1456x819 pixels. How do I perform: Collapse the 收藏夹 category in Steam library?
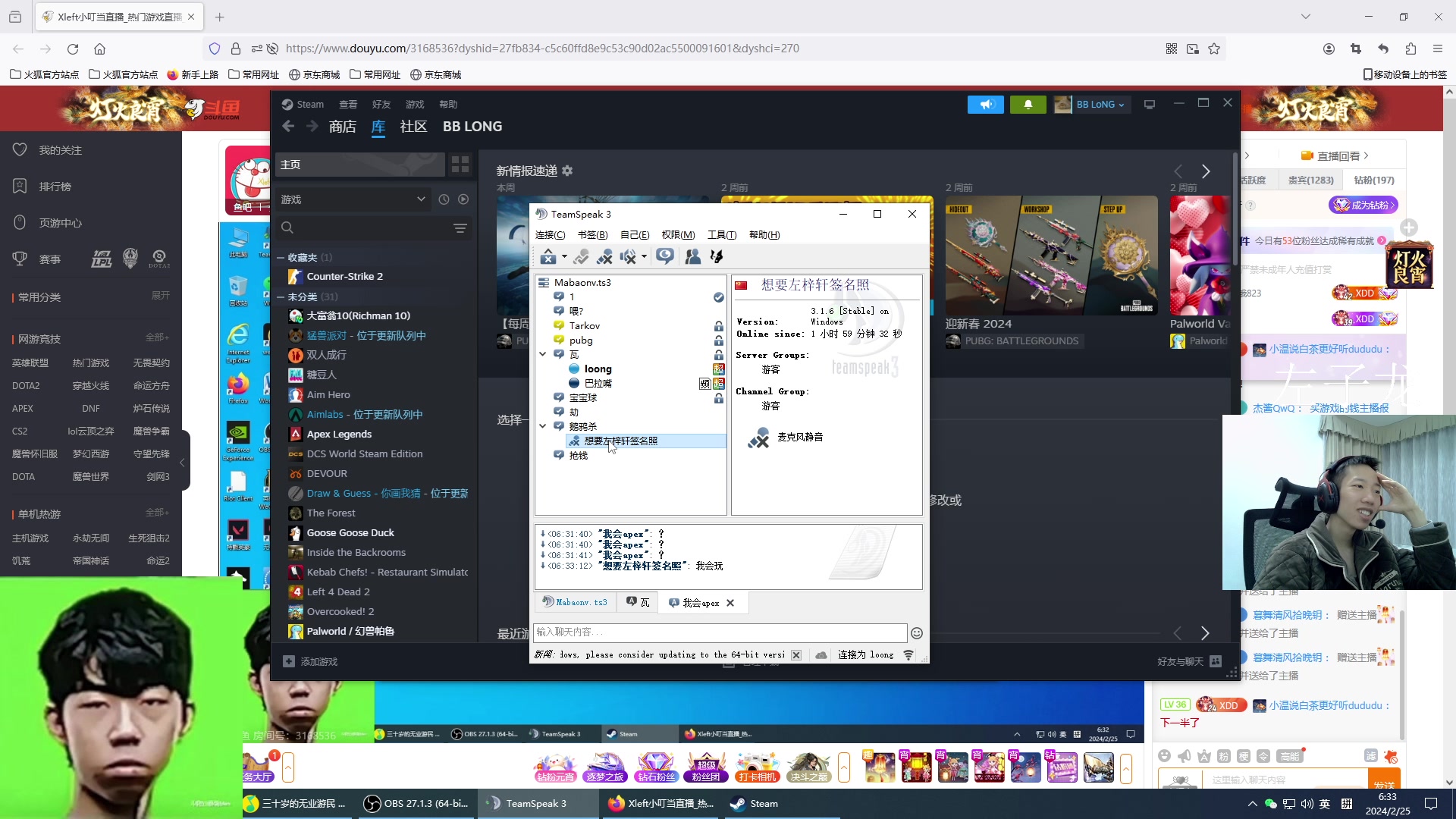point(280,258)
